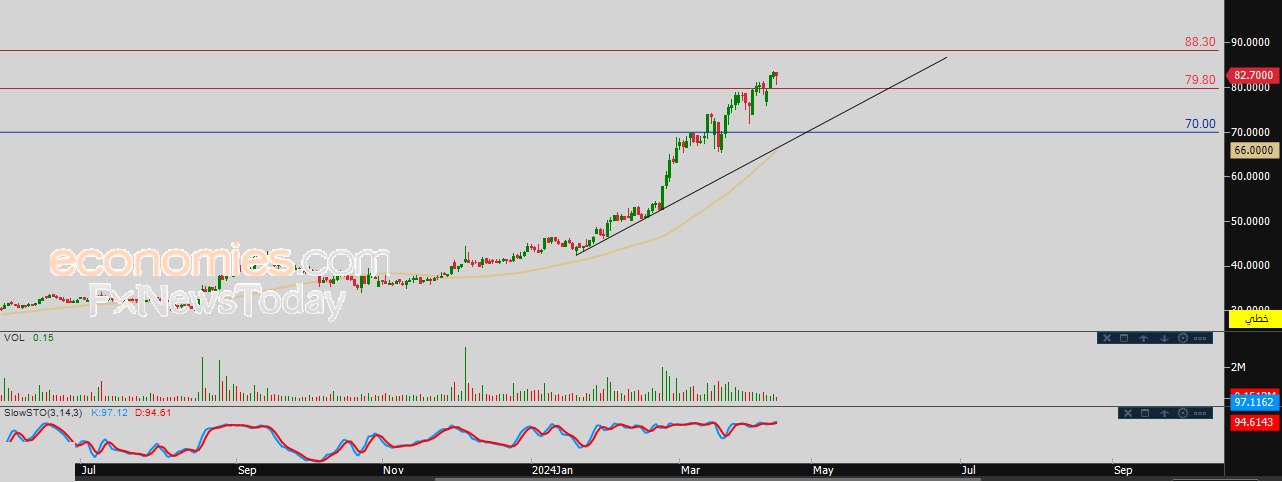1282x482 pixels.
Task: Close the VOL indicator panel
Action: 1107,338
